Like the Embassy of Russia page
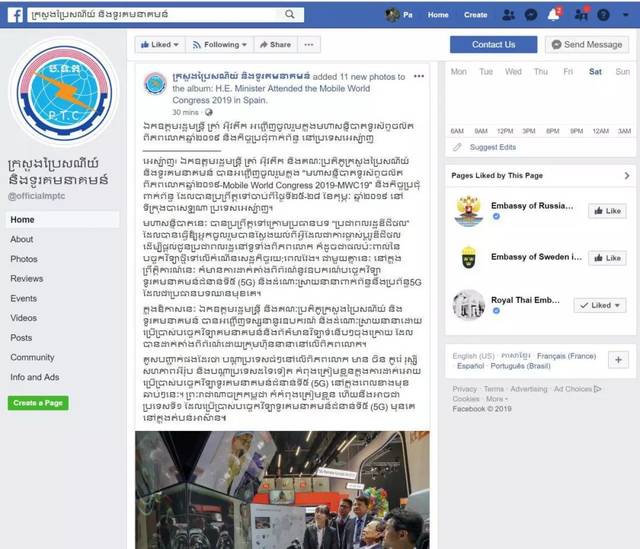The height and width of the screenshot is (549, 640). click(x=607, y=211)
